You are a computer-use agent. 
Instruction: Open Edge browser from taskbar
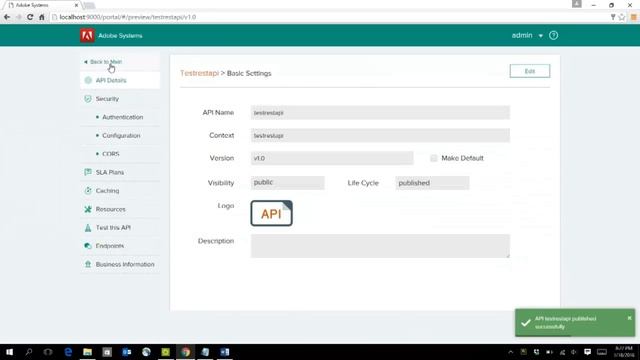pyautogui.click(x=68, y=352)
